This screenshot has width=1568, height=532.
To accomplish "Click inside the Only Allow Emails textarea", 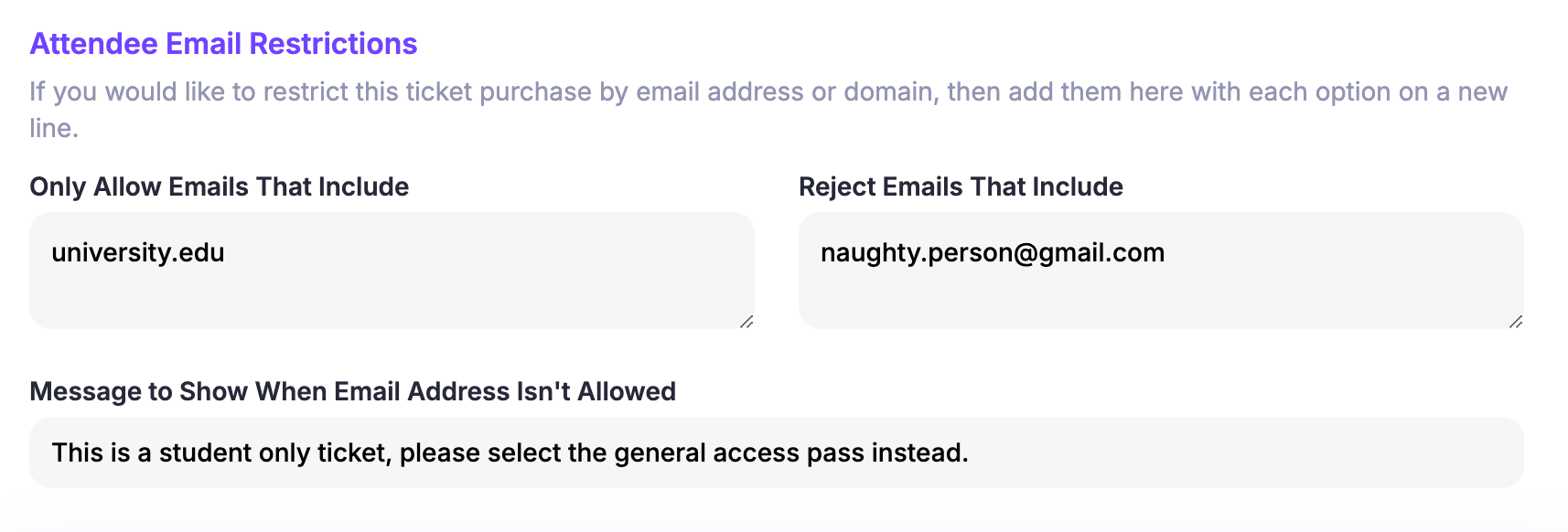I will coord(392,288).
